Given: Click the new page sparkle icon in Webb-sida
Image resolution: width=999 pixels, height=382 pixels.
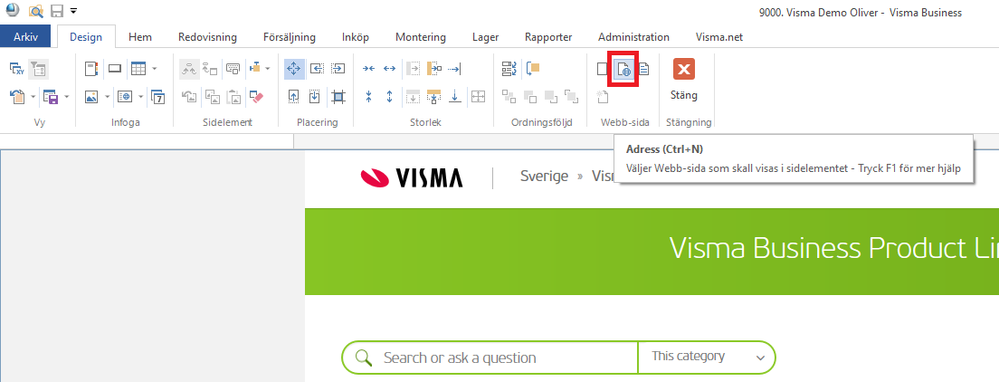Looking at the screenshot, I should 603,97.
